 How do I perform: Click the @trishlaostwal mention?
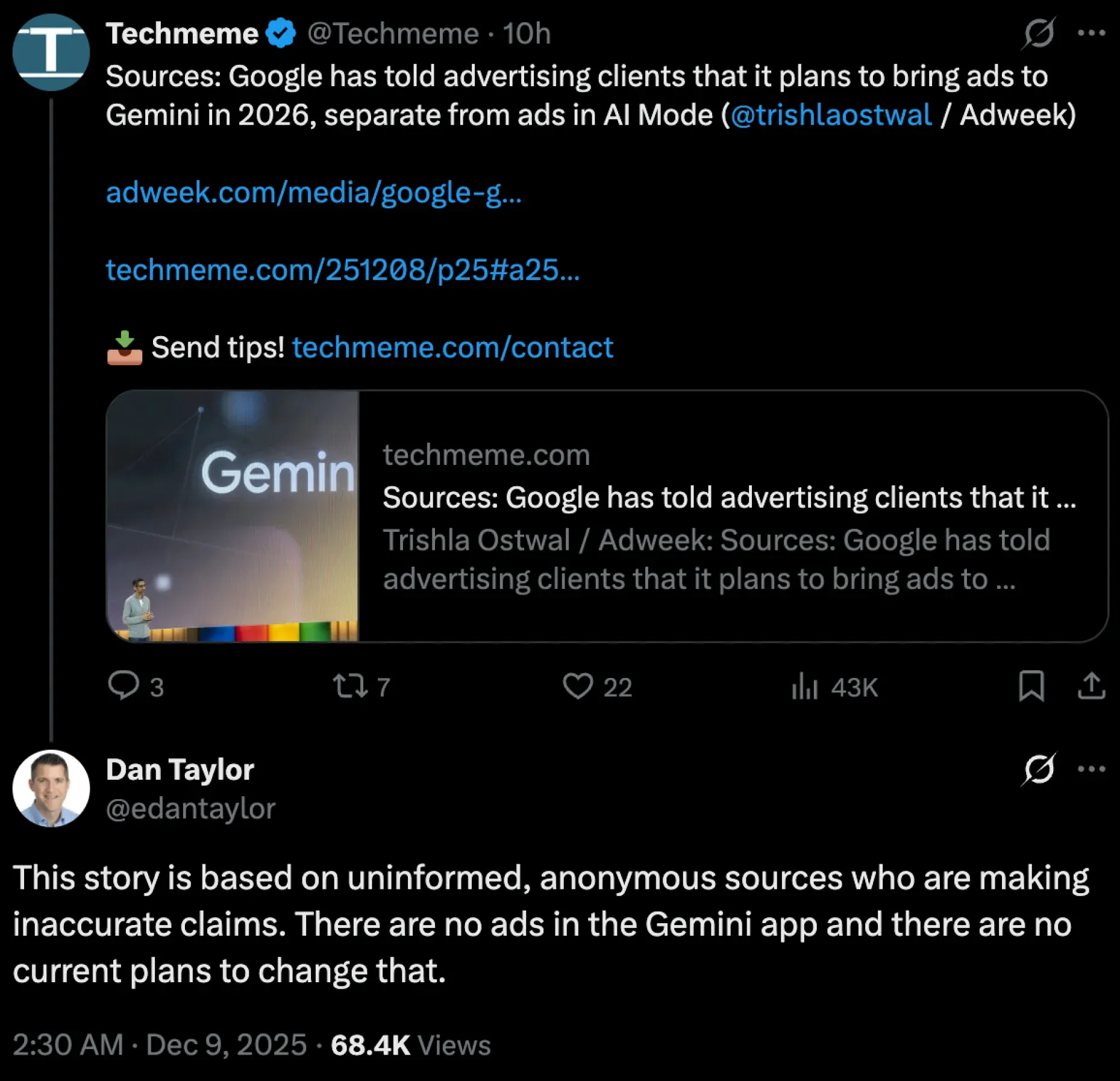click(x=831, y=115)
